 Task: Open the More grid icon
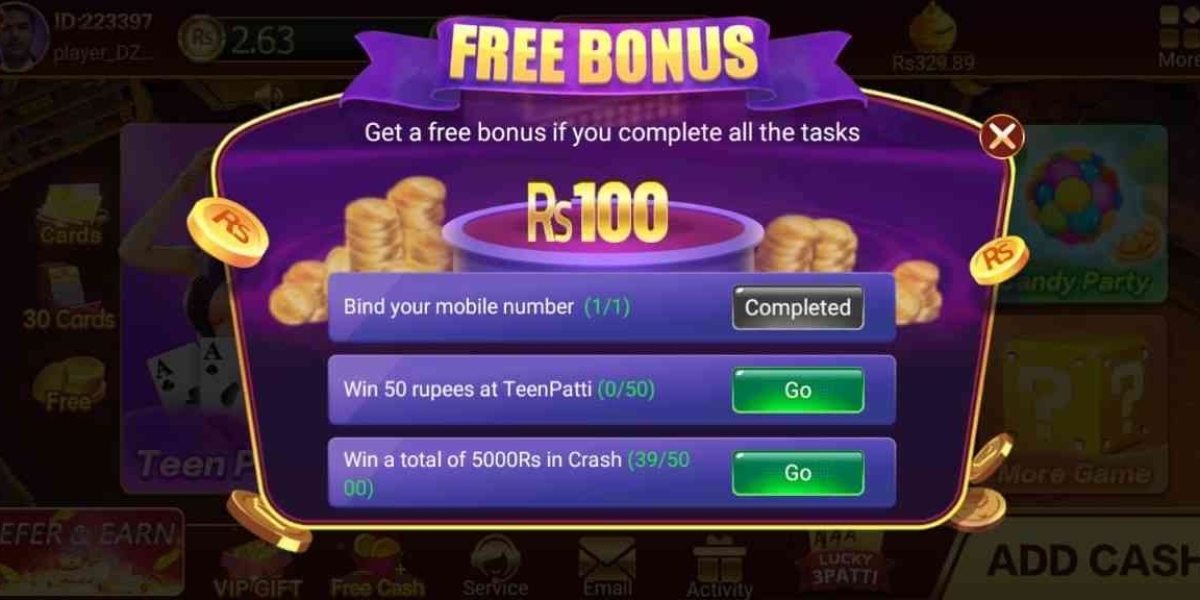point(1178,36)
